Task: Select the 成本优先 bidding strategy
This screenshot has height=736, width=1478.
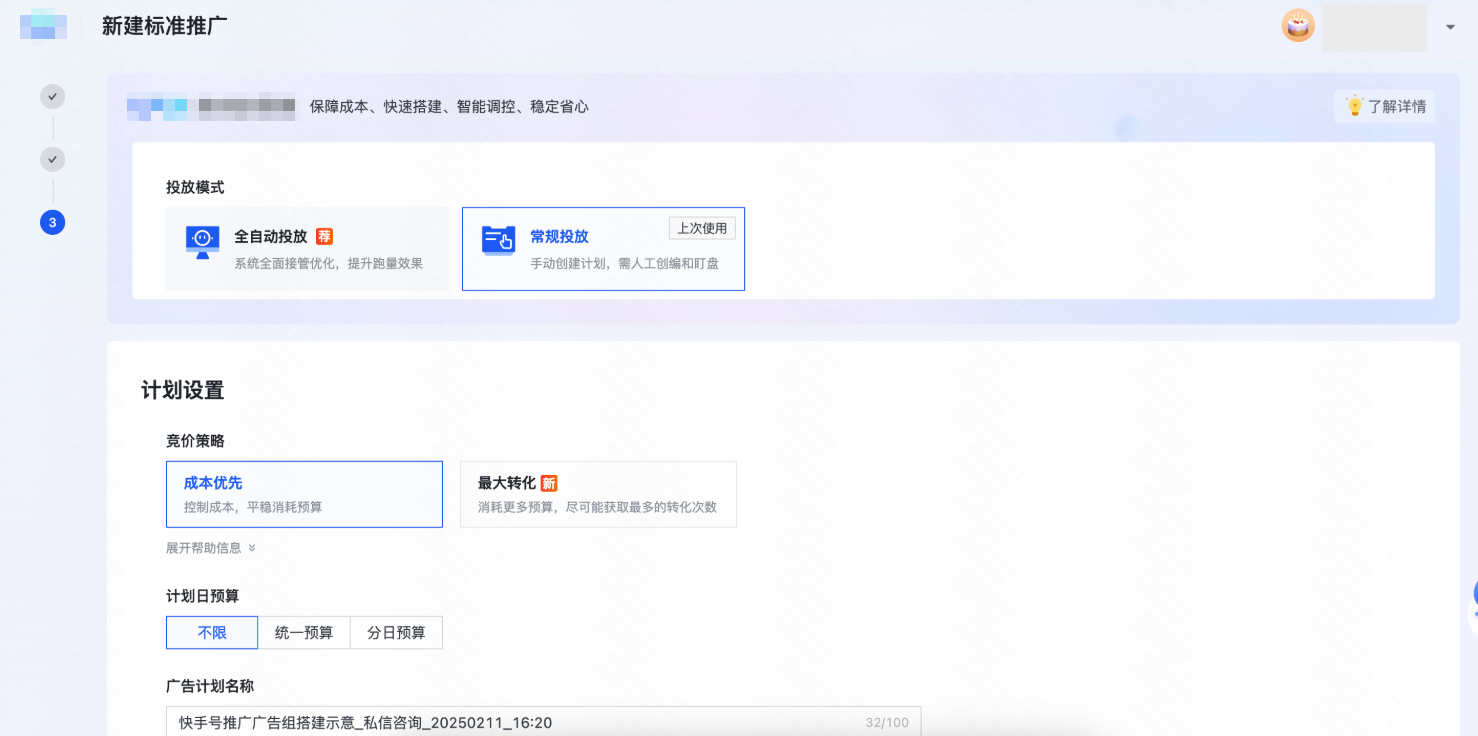Action: tap(304, 493)
